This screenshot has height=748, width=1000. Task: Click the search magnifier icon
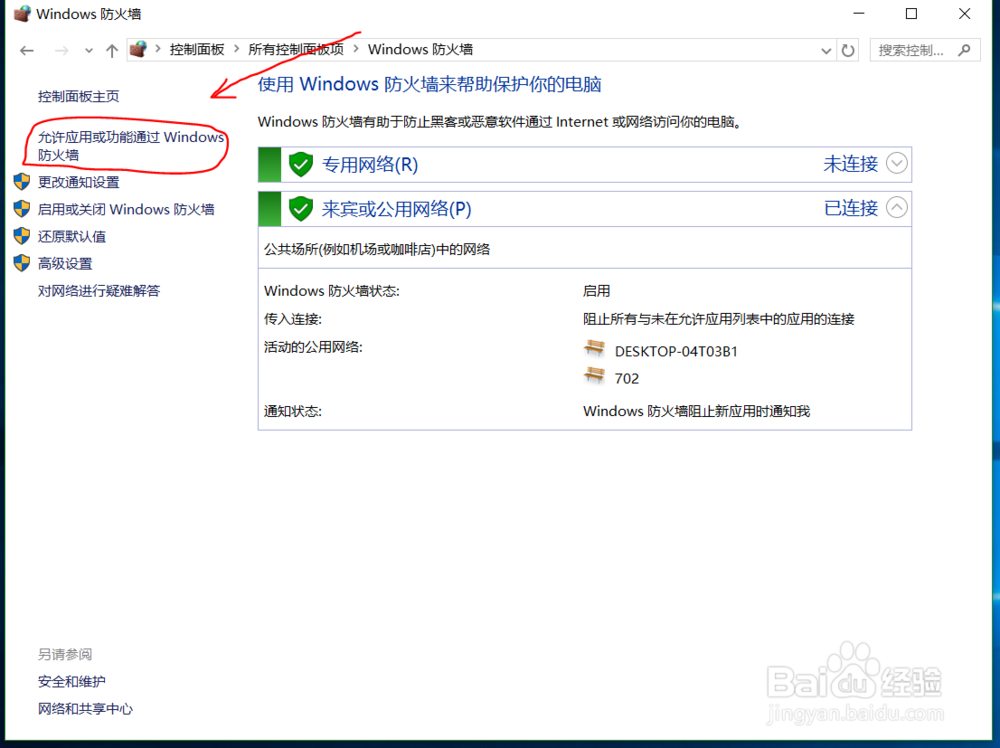click(x=964, y=50)
